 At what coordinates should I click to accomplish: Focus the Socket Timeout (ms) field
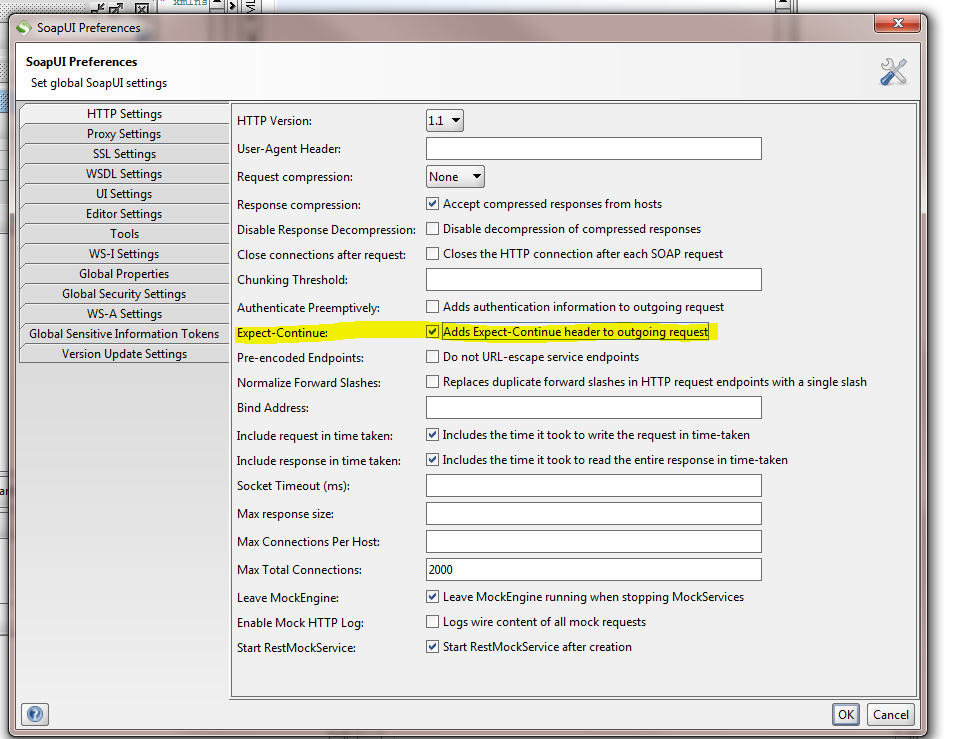[x=594, y=485]
